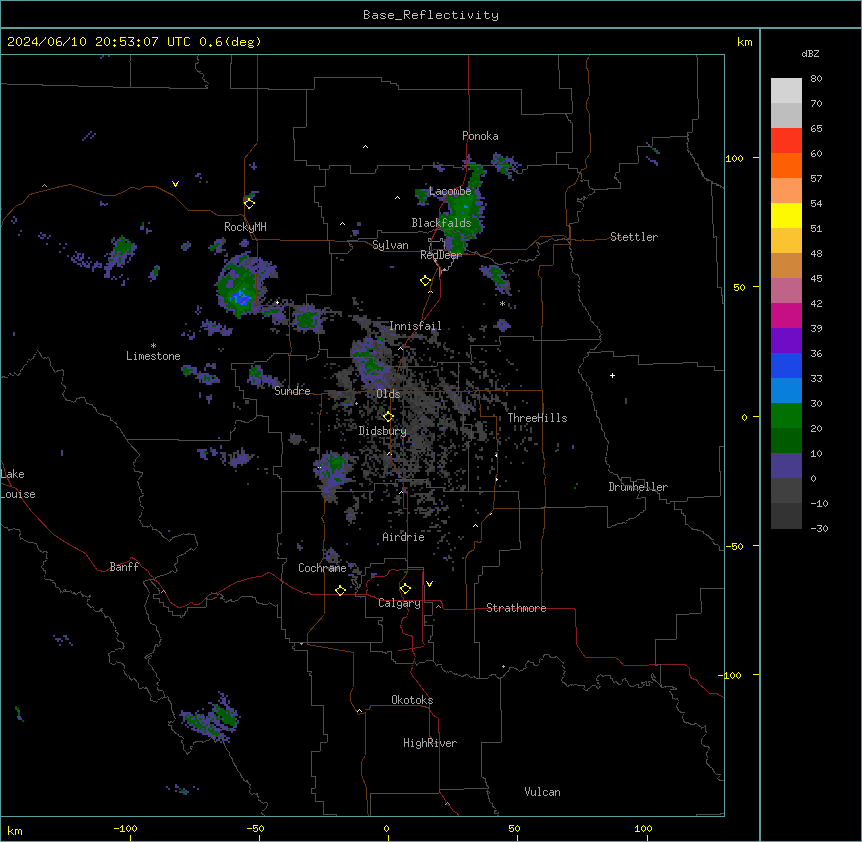Click the Airdrie city label
This screenshot has height=842, width=862.
(404, 537)
